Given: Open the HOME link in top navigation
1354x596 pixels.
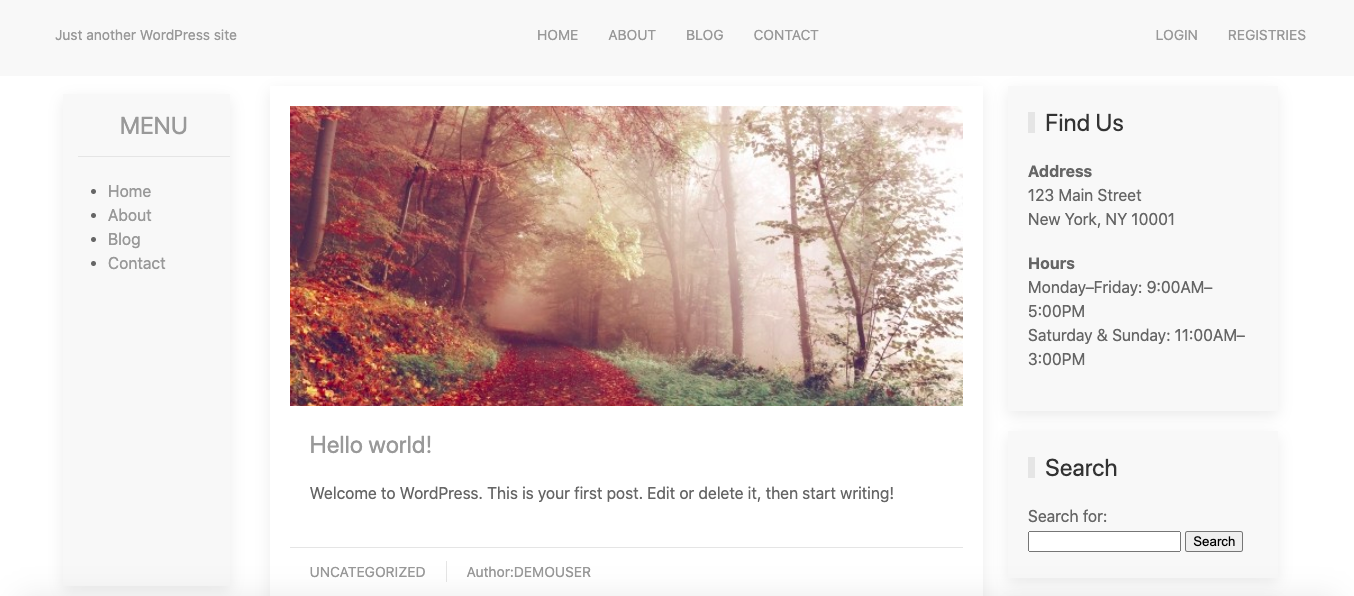Looking at the screenshot, I should point(557,35).
